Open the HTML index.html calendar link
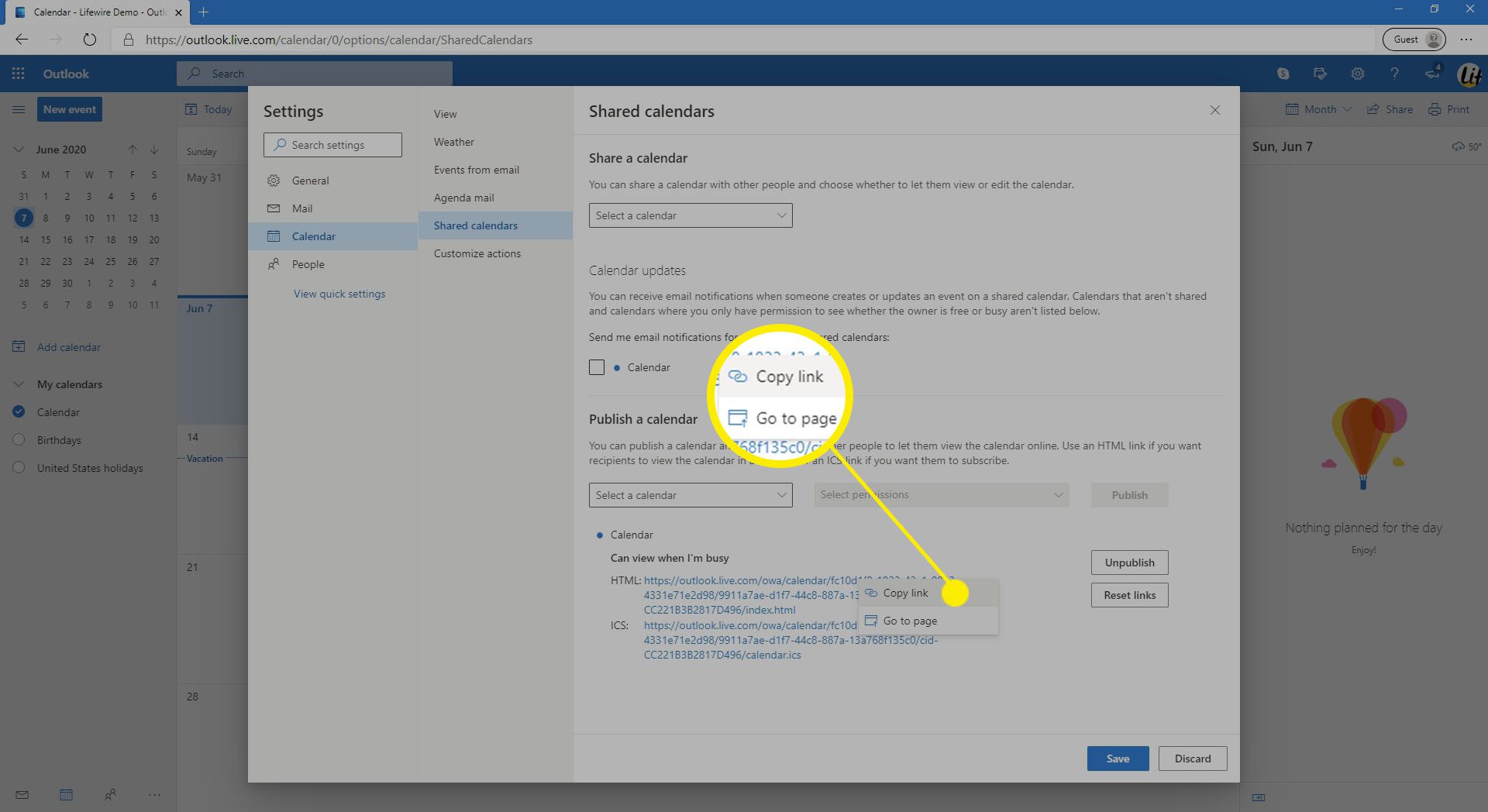The width and height of the screenshot is (1488, 812). point(752,595)
